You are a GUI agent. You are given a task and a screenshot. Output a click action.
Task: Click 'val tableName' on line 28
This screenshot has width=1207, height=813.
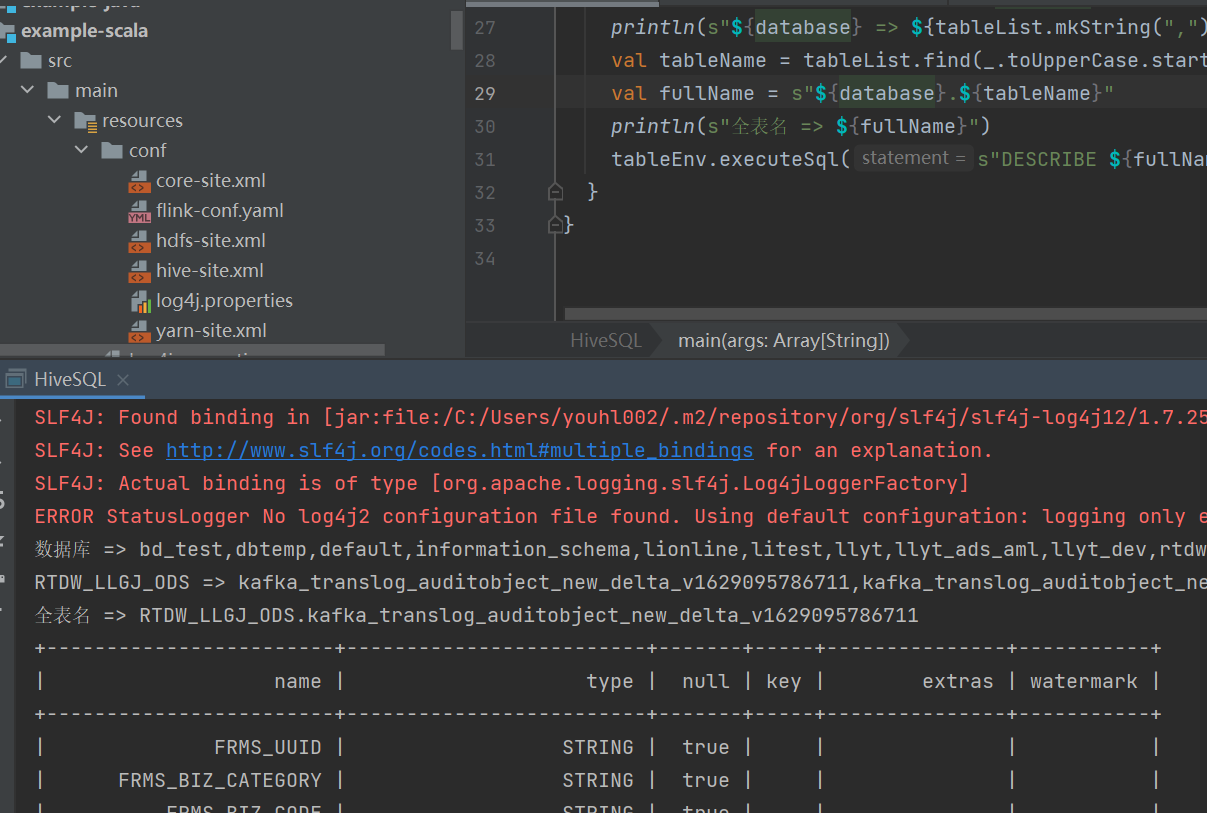click(689, 60)
